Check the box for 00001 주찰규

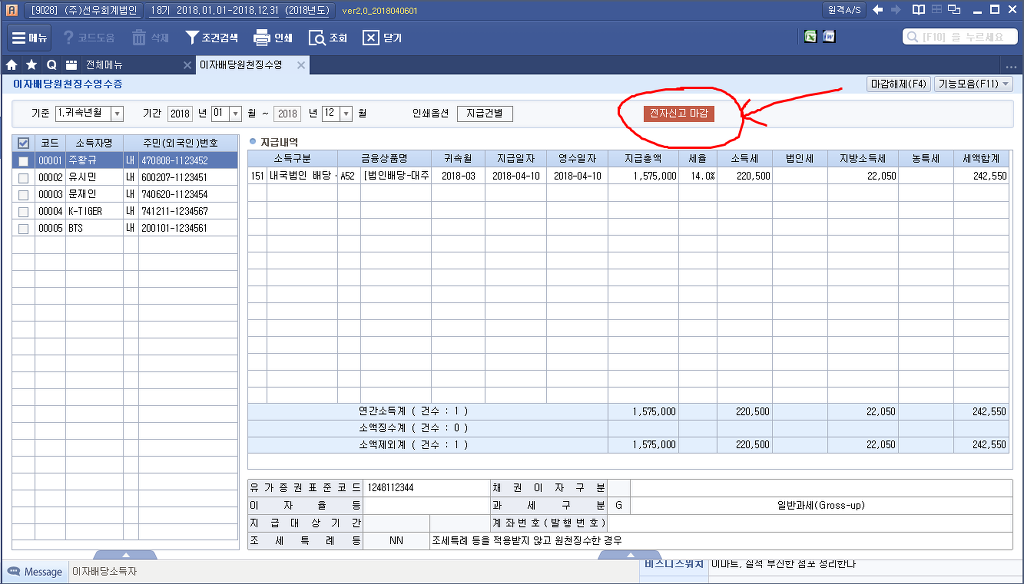pos(24,161)
